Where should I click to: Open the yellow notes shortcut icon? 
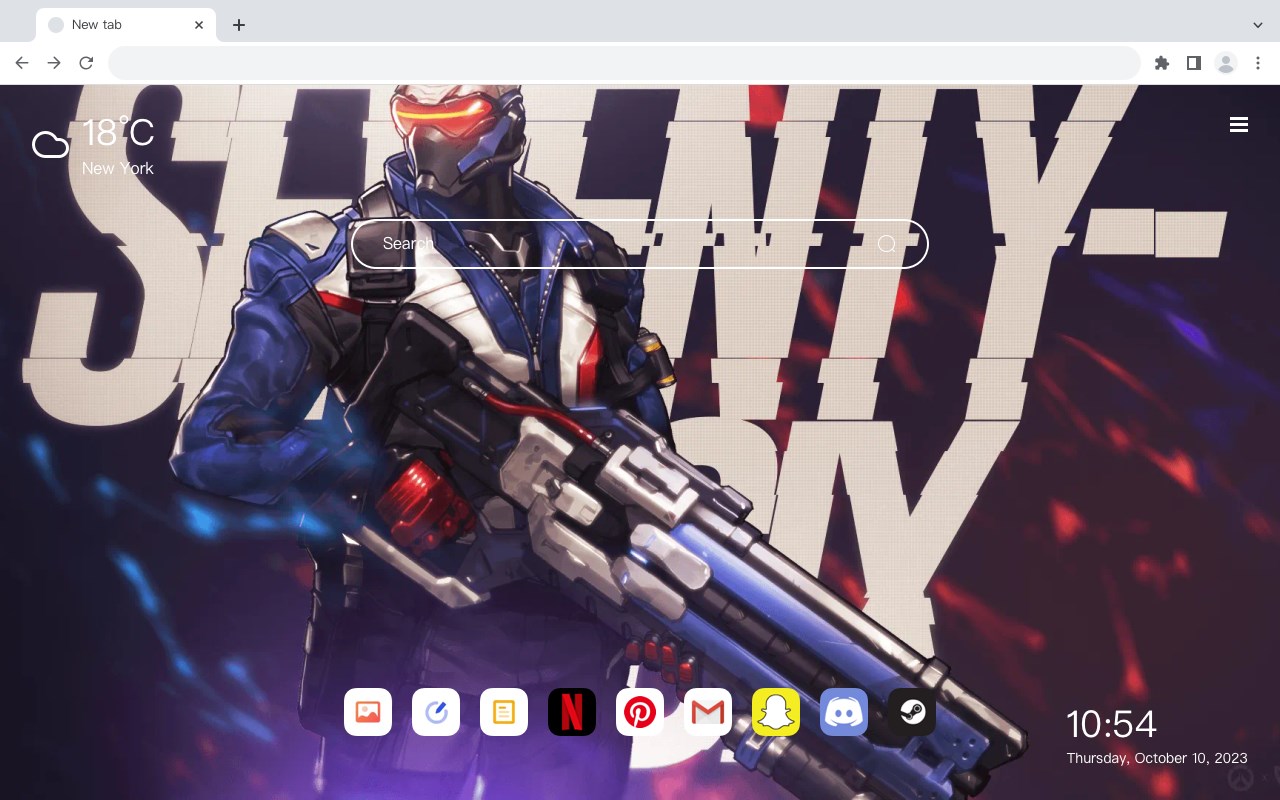[x=504, y=712]
